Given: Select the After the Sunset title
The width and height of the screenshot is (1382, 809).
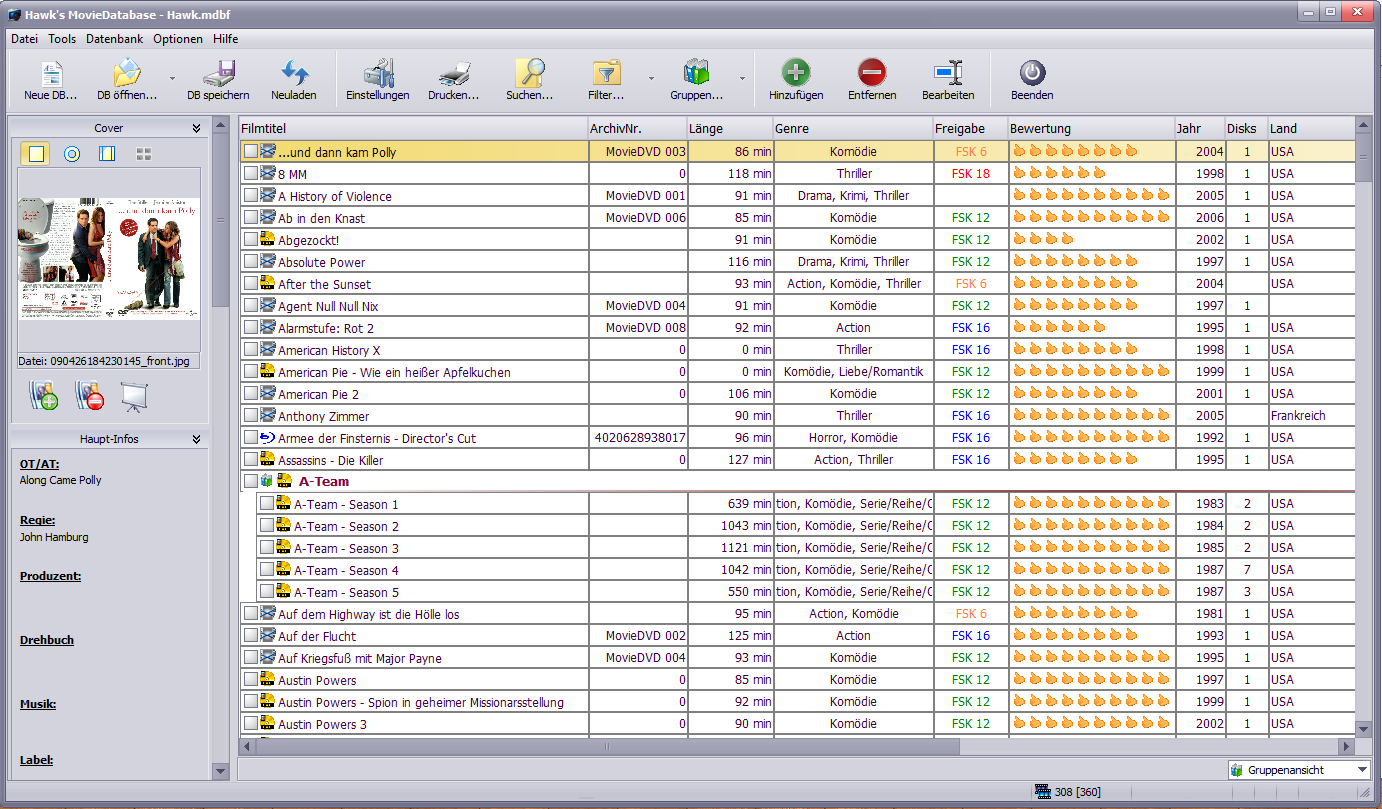Looking at the screenshot, I should pos(324,284).
